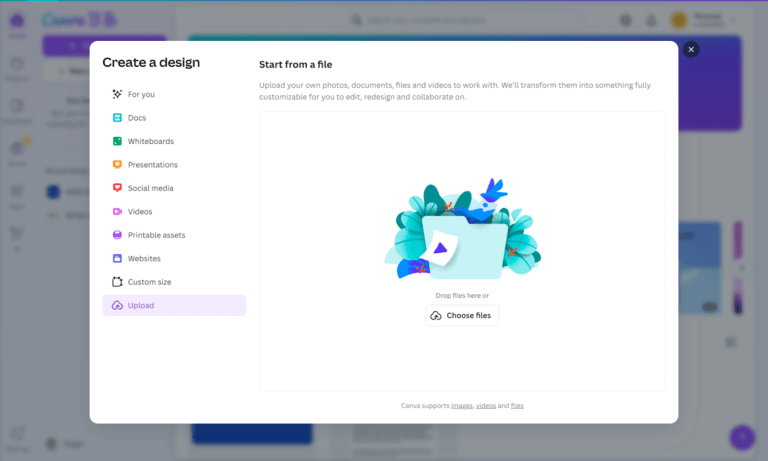The width and height of the screenshot is (768, 461).
Task: Switch to the Social media category
Action: pos(150,188)
